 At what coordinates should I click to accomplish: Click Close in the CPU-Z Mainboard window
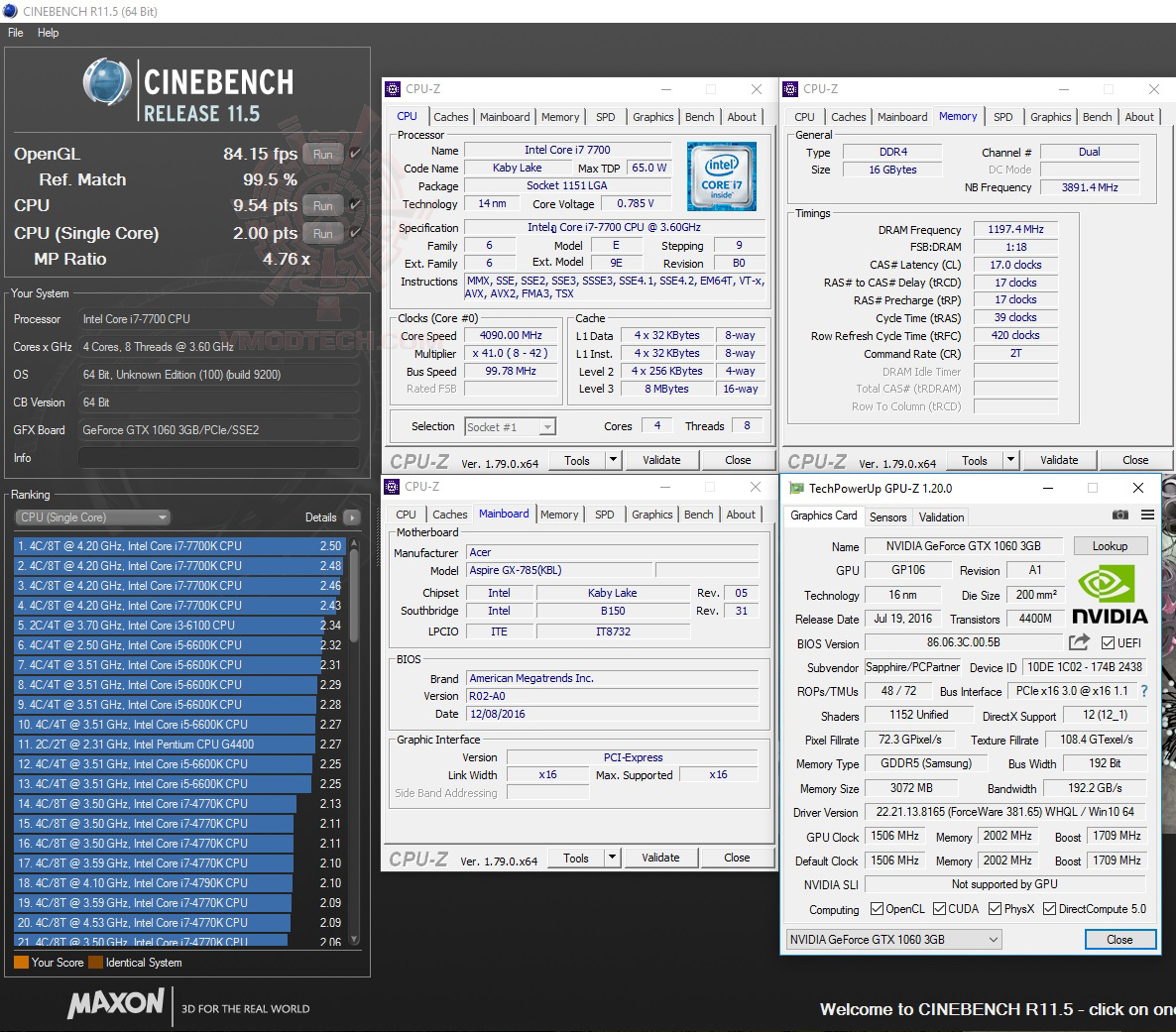(x=737, y=858)
